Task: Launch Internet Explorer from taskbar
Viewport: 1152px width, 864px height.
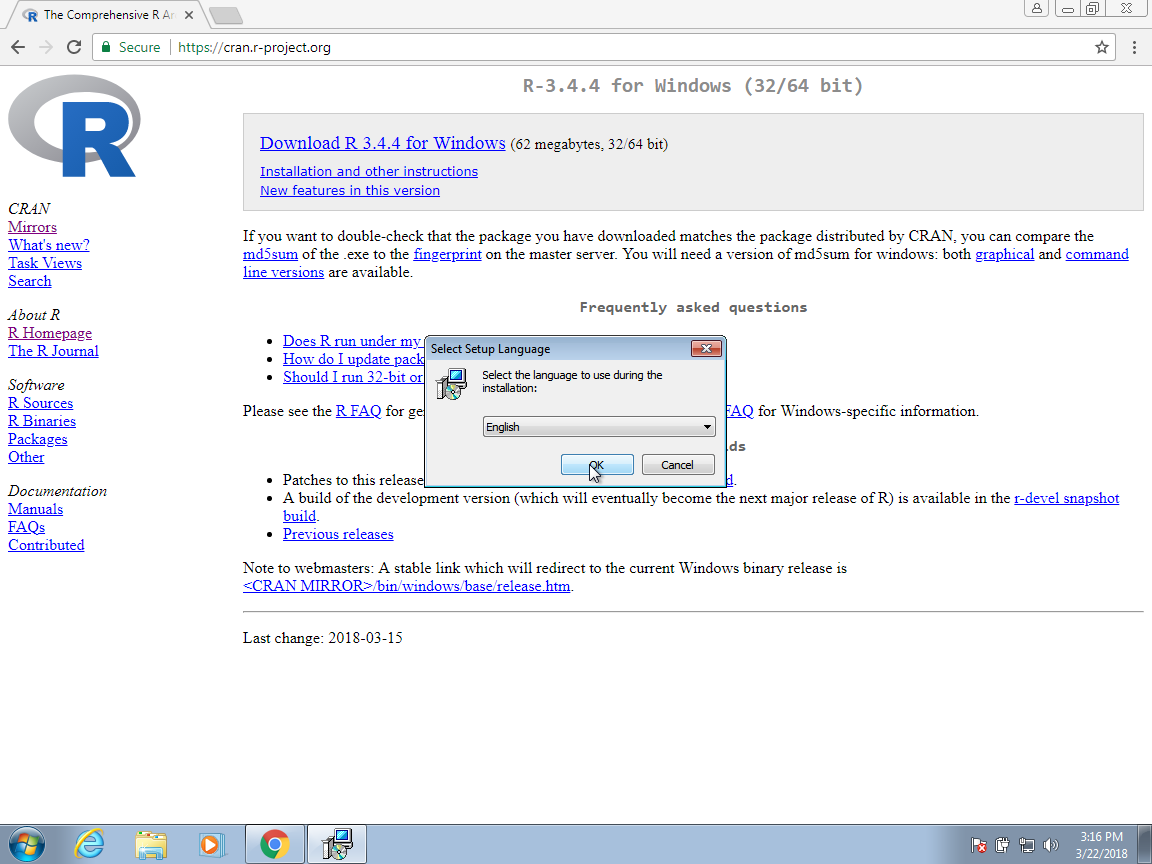Action: pyautogui.click(x=90, y=844)
